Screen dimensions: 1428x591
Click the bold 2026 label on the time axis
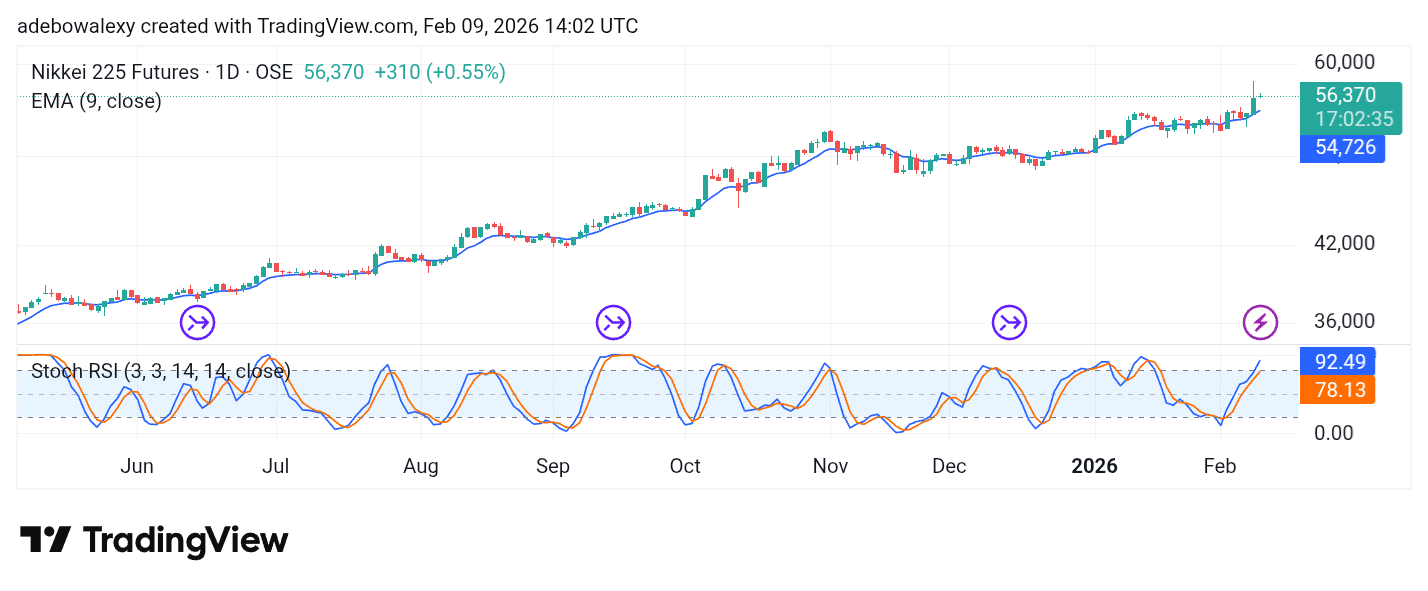click(1094, 466)
